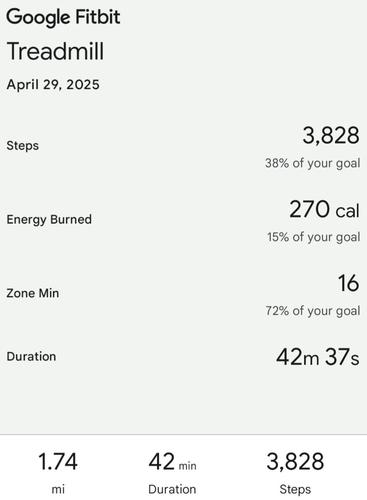
Task: Select the Treadmill heading
Action: click(55, 52)
